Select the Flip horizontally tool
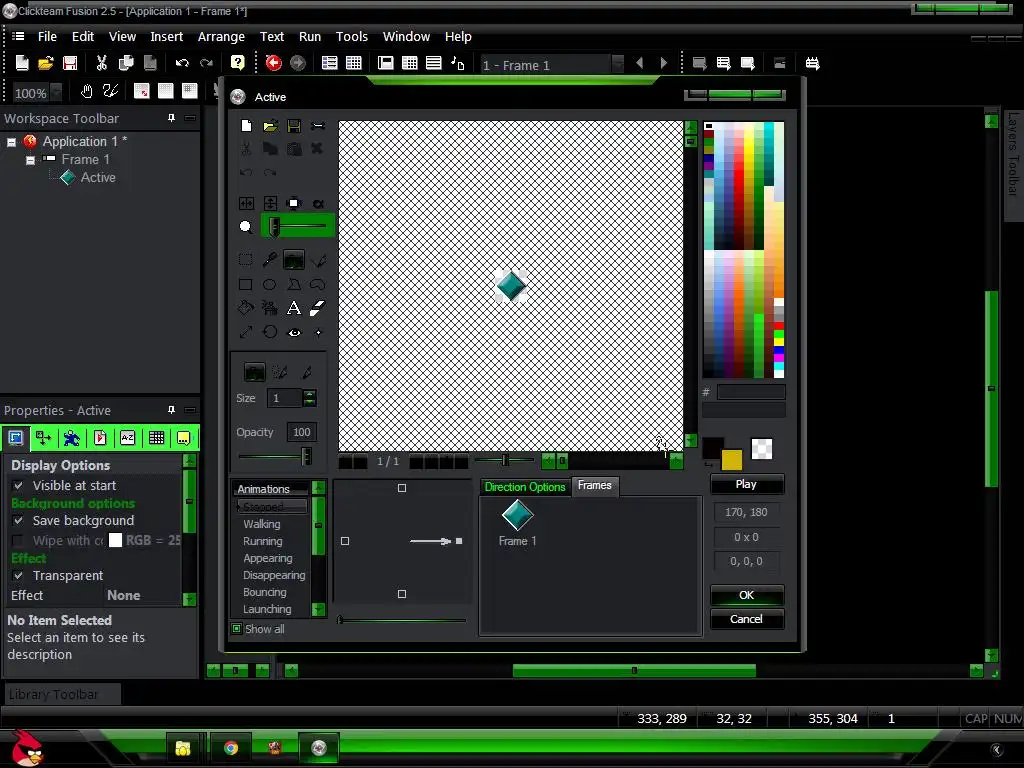Viewport: 1024px width, 768px height. click(x=246, y=203)
